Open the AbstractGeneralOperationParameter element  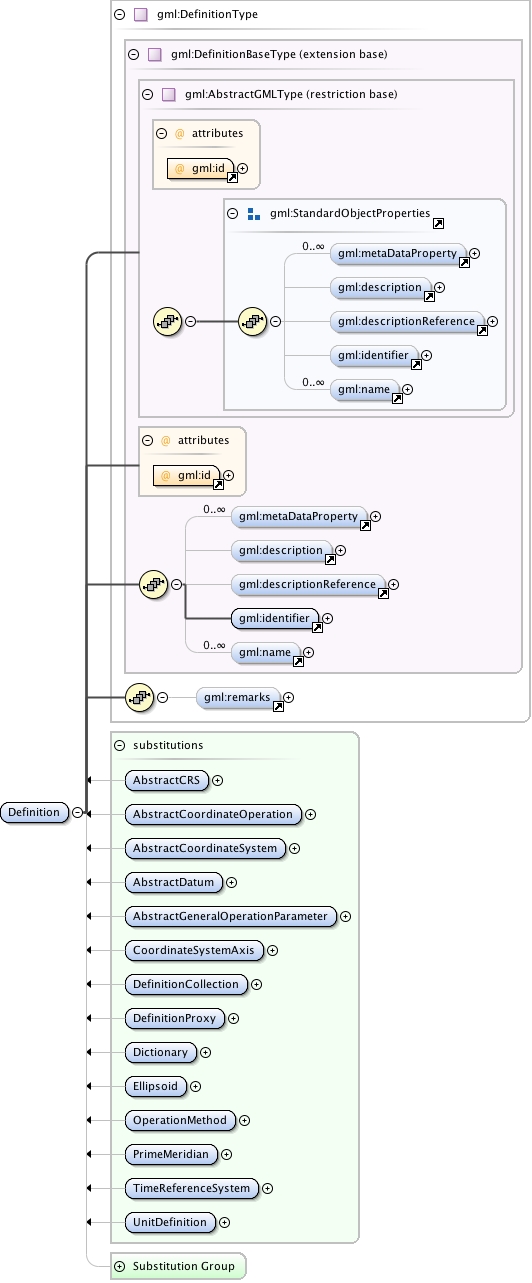pos(230,916)
